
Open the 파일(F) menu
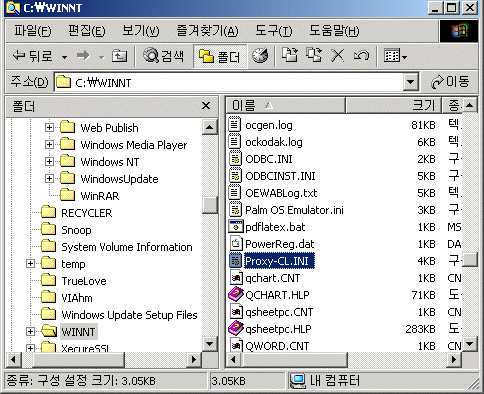click(x=33, y=31)
